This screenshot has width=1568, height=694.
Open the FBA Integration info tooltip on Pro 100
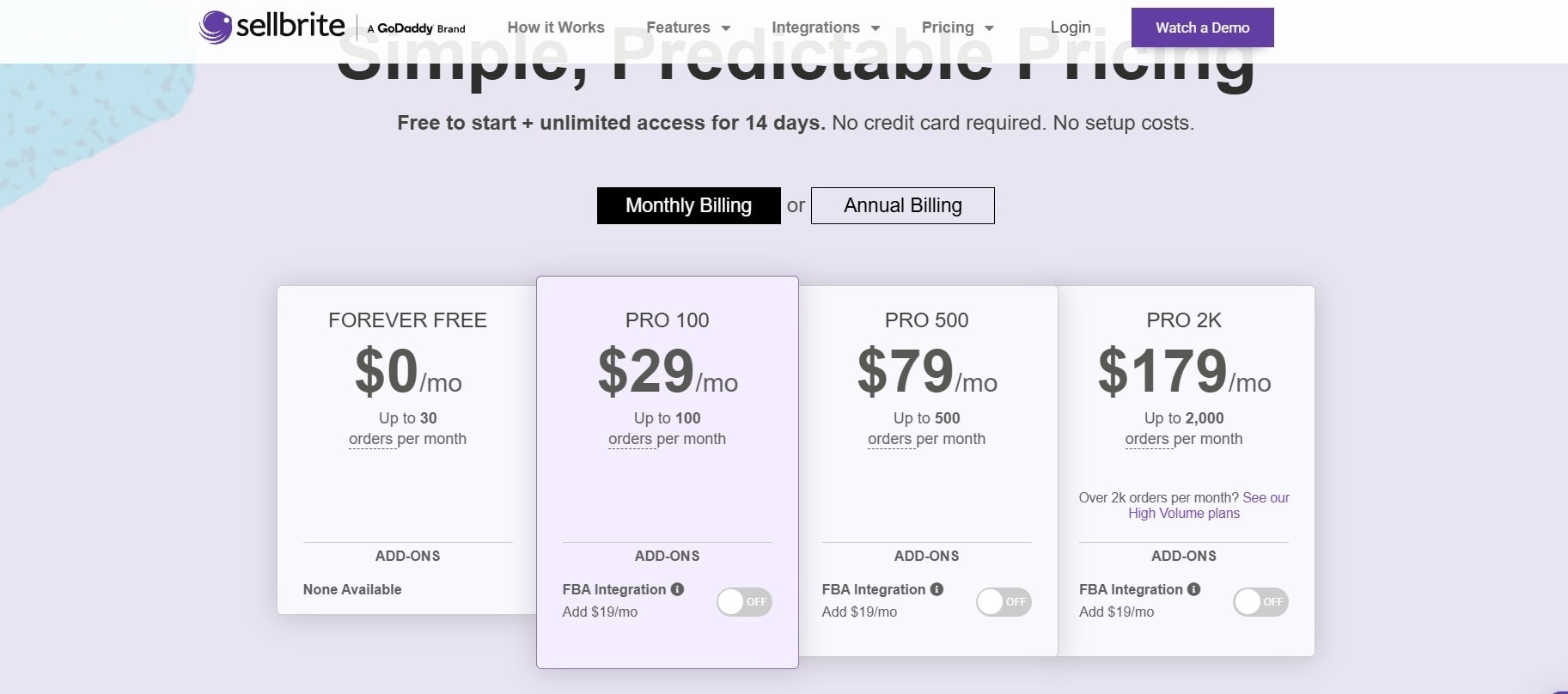point(678,589)
